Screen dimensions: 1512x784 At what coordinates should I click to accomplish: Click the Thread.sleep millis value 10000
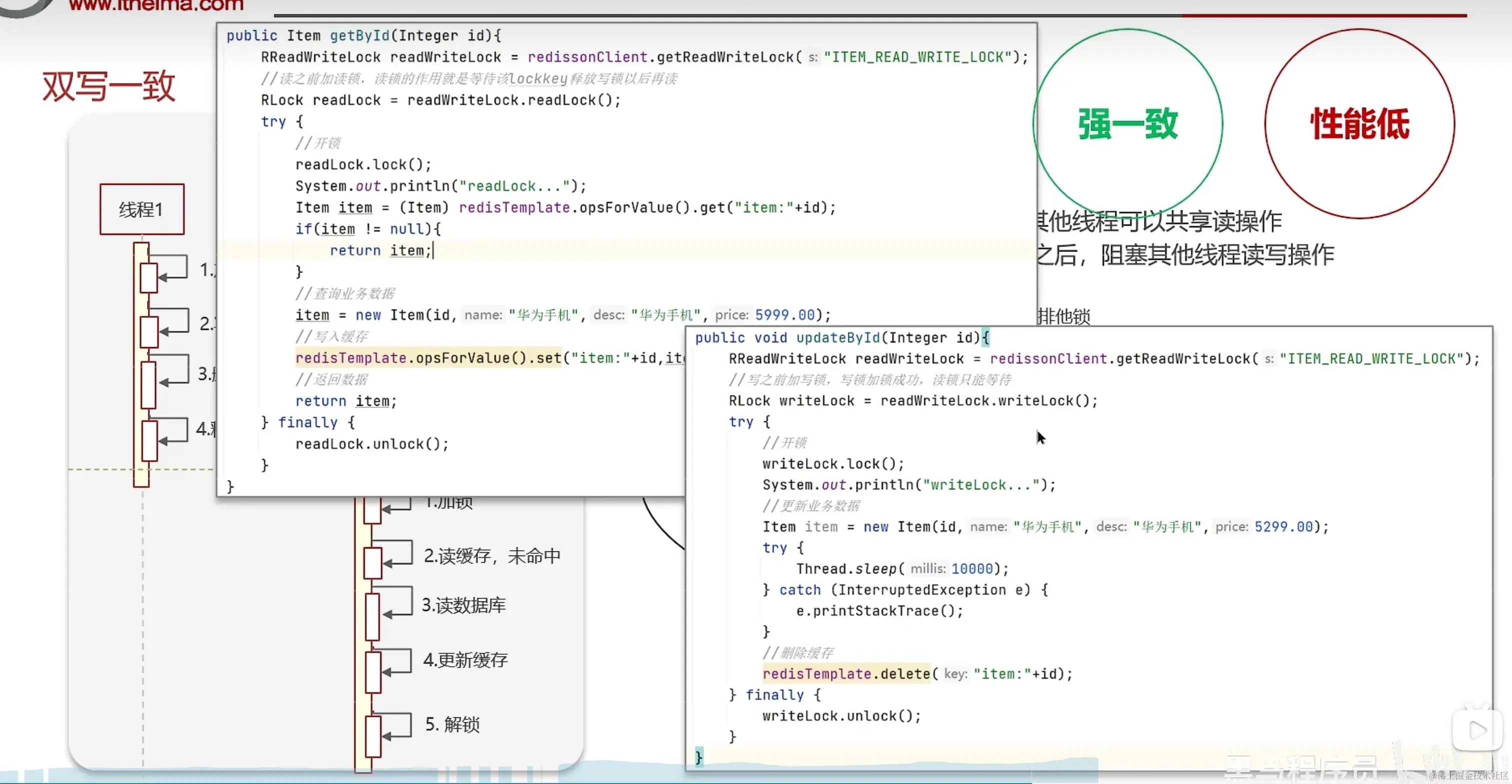pos(971,569)
